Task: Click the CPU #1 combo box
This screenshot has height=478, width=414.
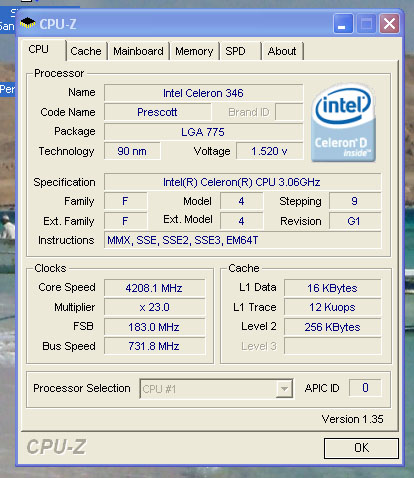Action: (x=216, y=389)
